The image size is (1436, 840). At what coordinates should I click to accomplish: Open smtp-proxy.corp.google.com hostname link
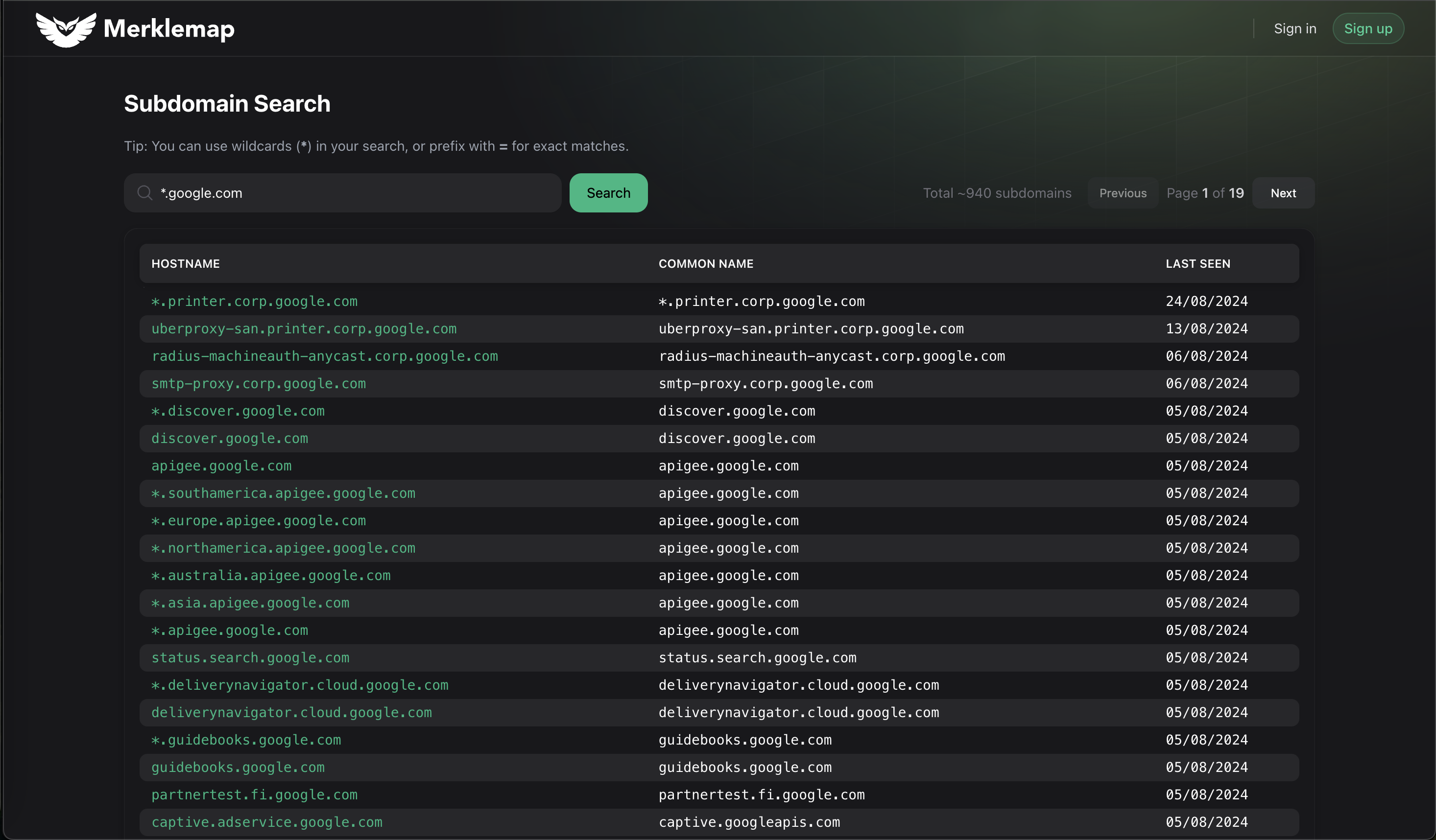(258, 383)
